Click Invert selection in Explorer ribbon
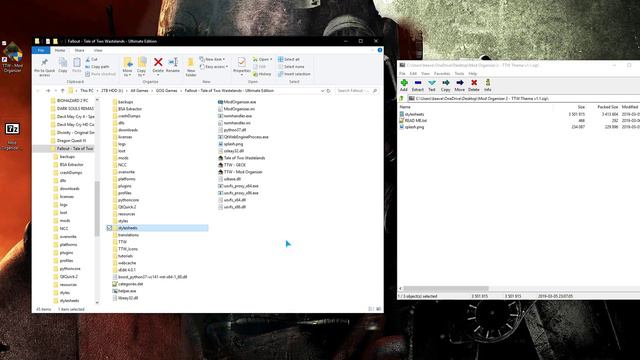Image resolution: width=640 pixels, height=360 pixels. click(x=294, y=74)
